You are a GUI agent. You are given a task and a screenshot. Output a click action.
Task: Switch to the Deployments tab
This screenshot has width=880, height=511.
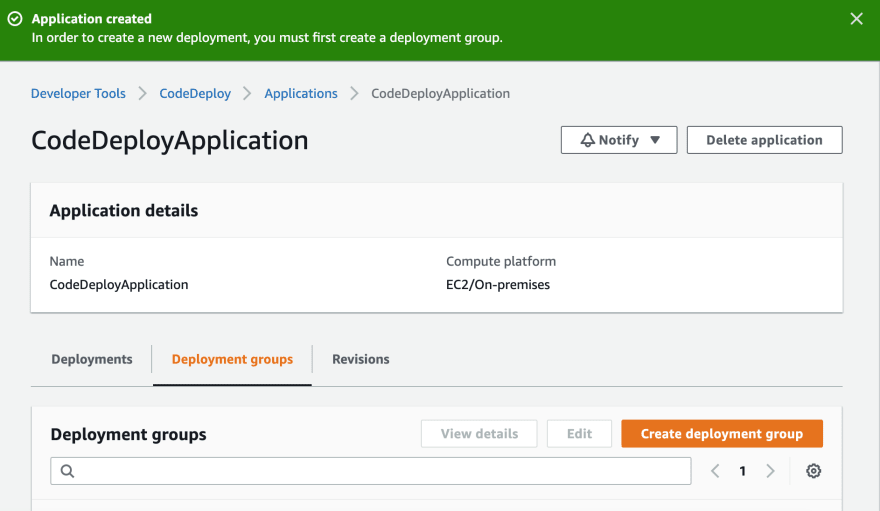92,359
